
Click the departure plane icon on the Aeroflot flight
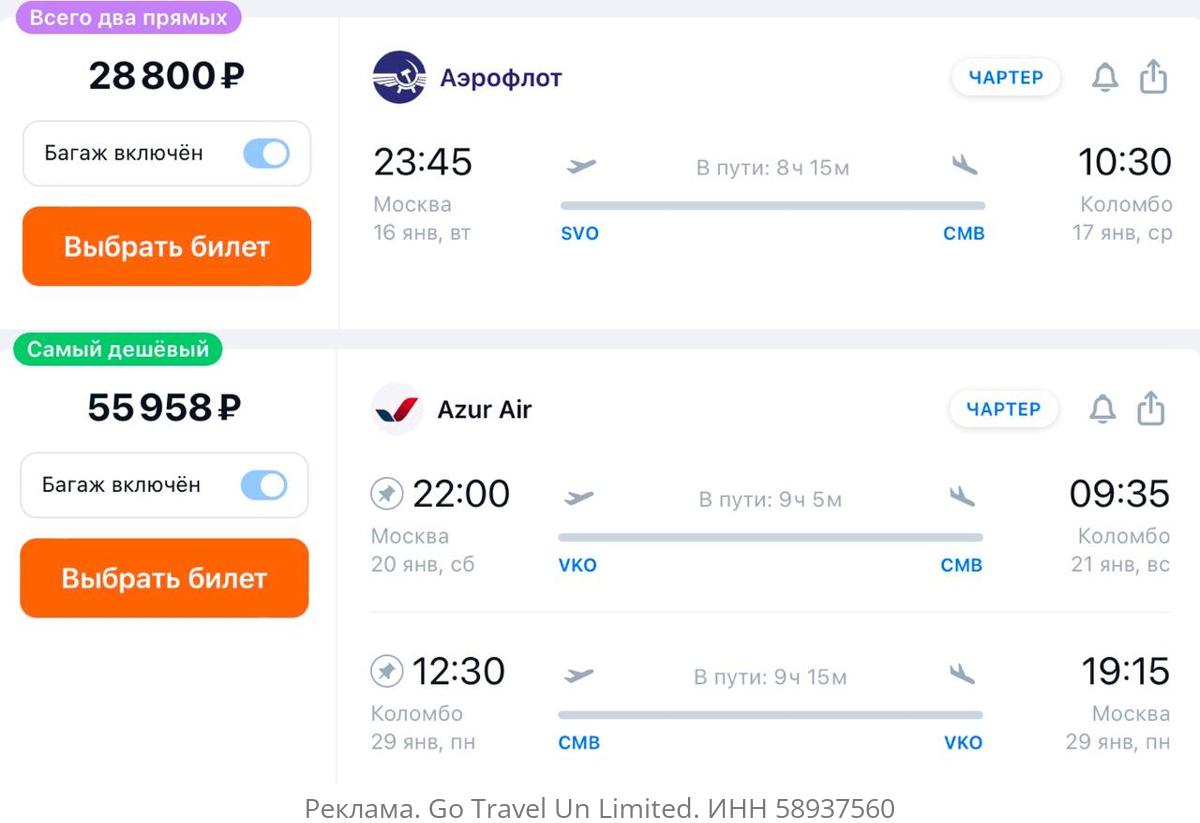(x=580, y=166)
